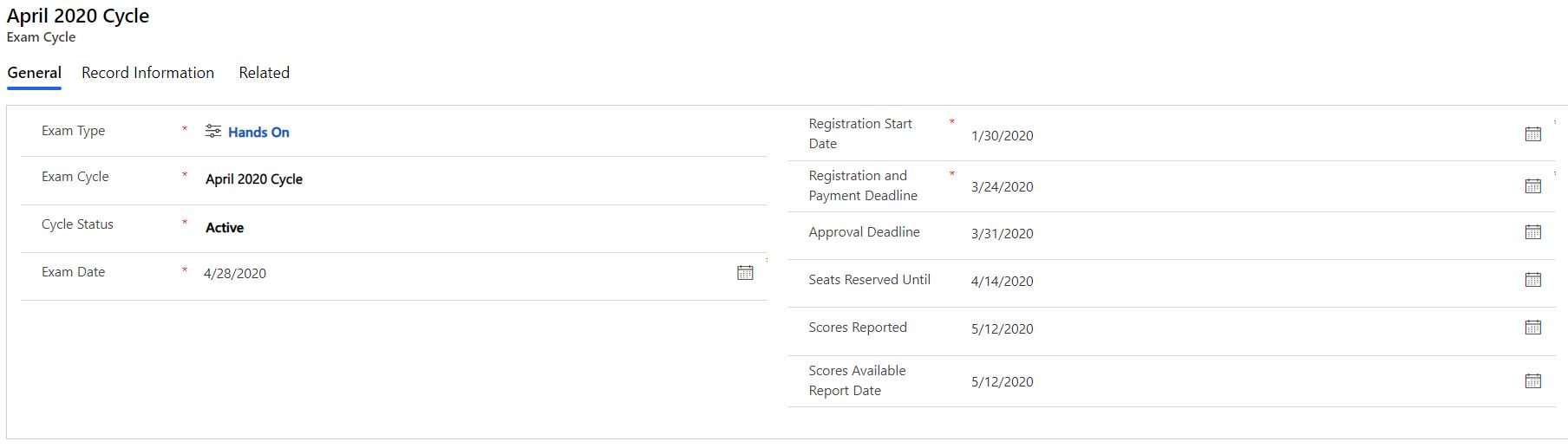1568x448 pixels.
Task: Switch to the General tab
Action: [x=34, y=73]
